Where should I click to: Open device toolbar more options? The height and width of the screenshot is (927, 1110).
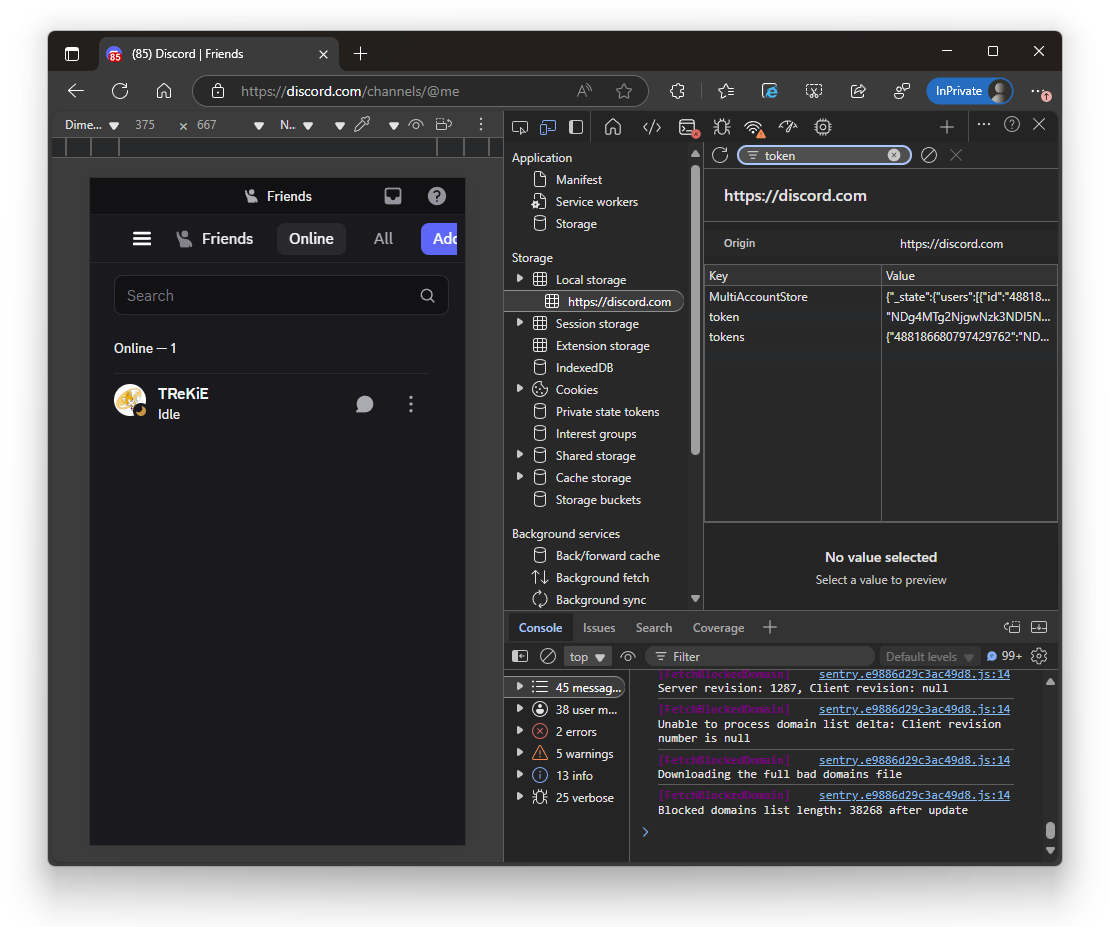point(481,125)
